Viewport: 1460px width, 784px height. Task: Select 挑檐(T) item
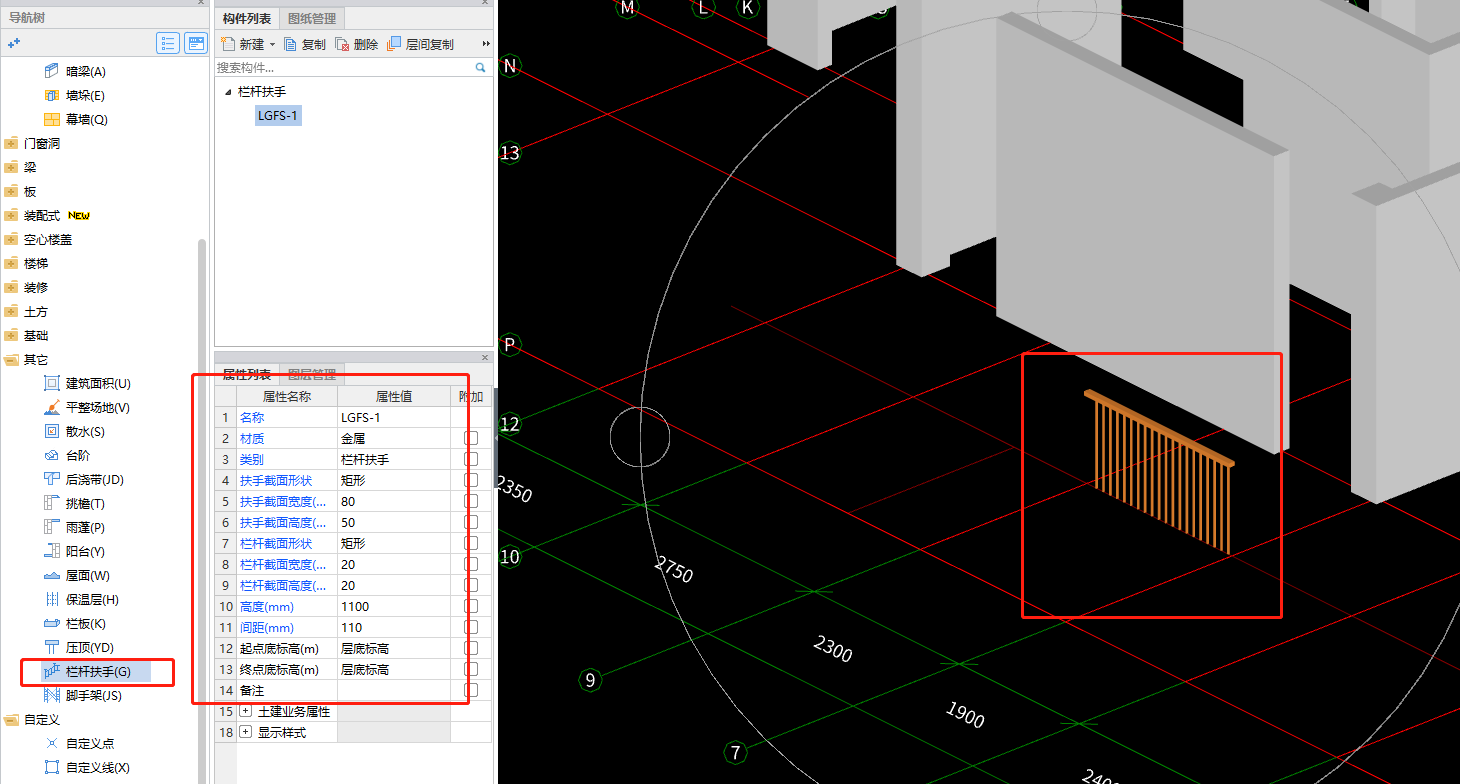coord(85,503)
